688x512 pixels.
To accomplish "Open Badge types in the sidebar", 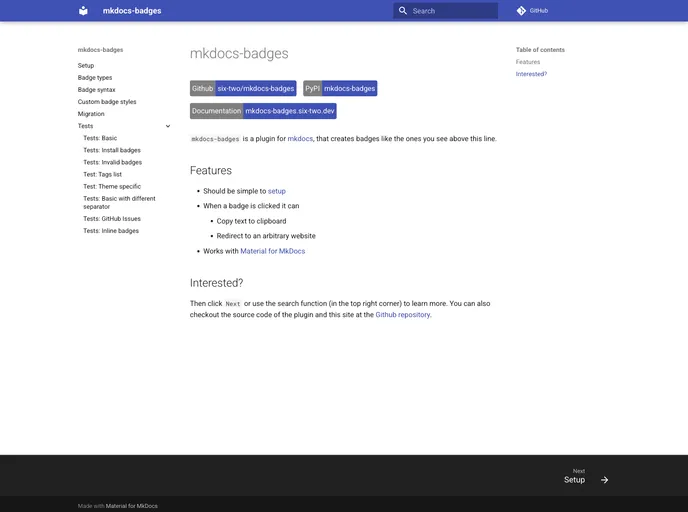I will pos(95,78).
